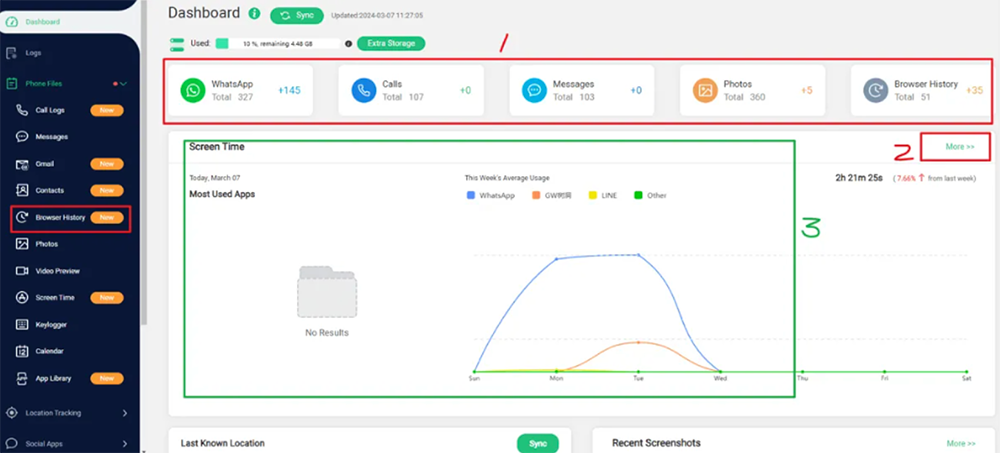The height and width of the screenshot is (453, 1000).
Task: Click the Screen Time icon in sidebar
Action: click(22, 297)
